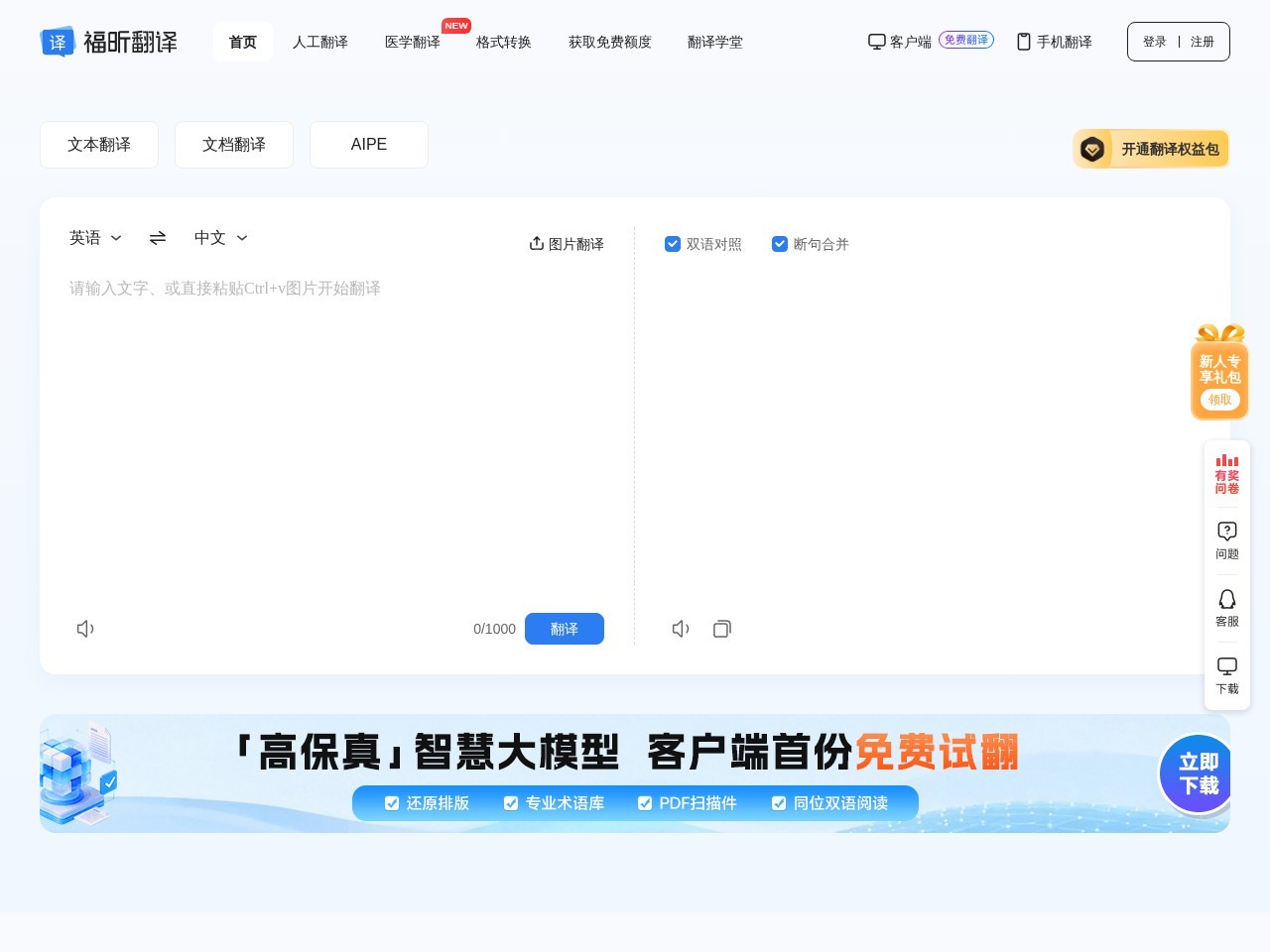Play source text audio speaker icon
This screenshot has width=1270, height=952.
pyautogui.click(x=85, y=629)
